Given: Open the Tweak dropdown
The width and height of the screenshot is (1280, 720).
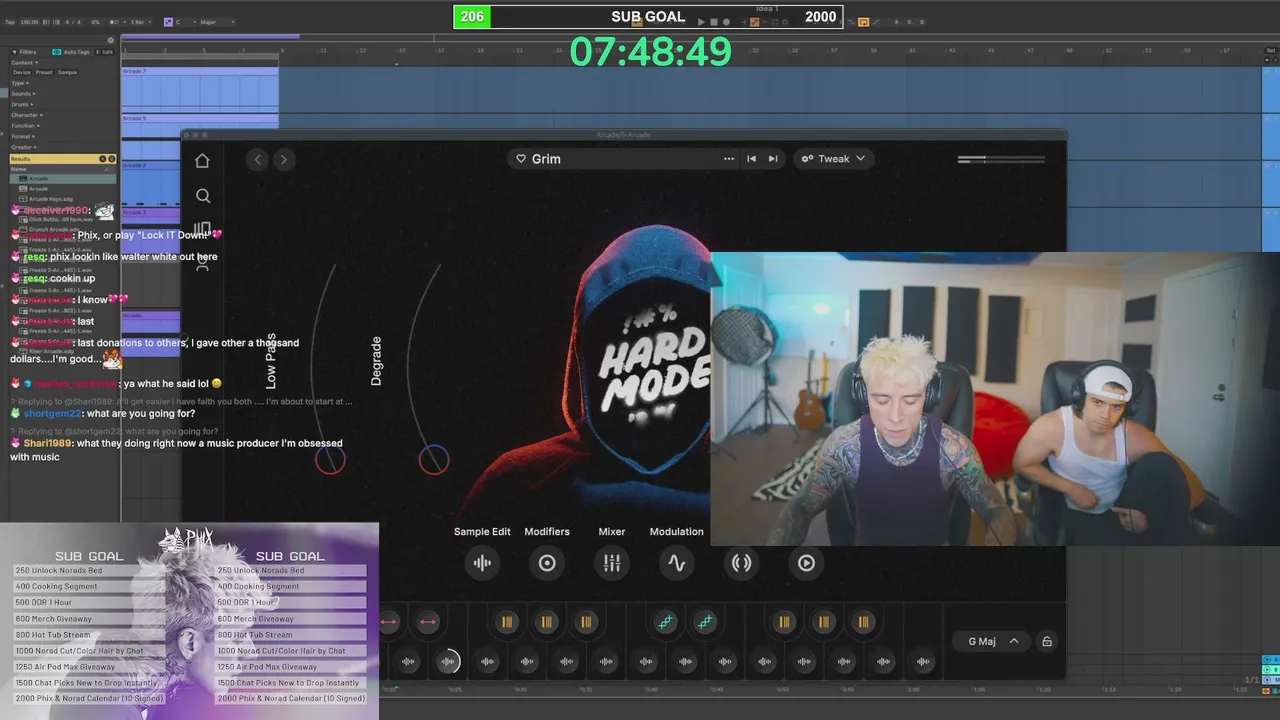Looking at the screenshot, I should (x=833, y=159).
